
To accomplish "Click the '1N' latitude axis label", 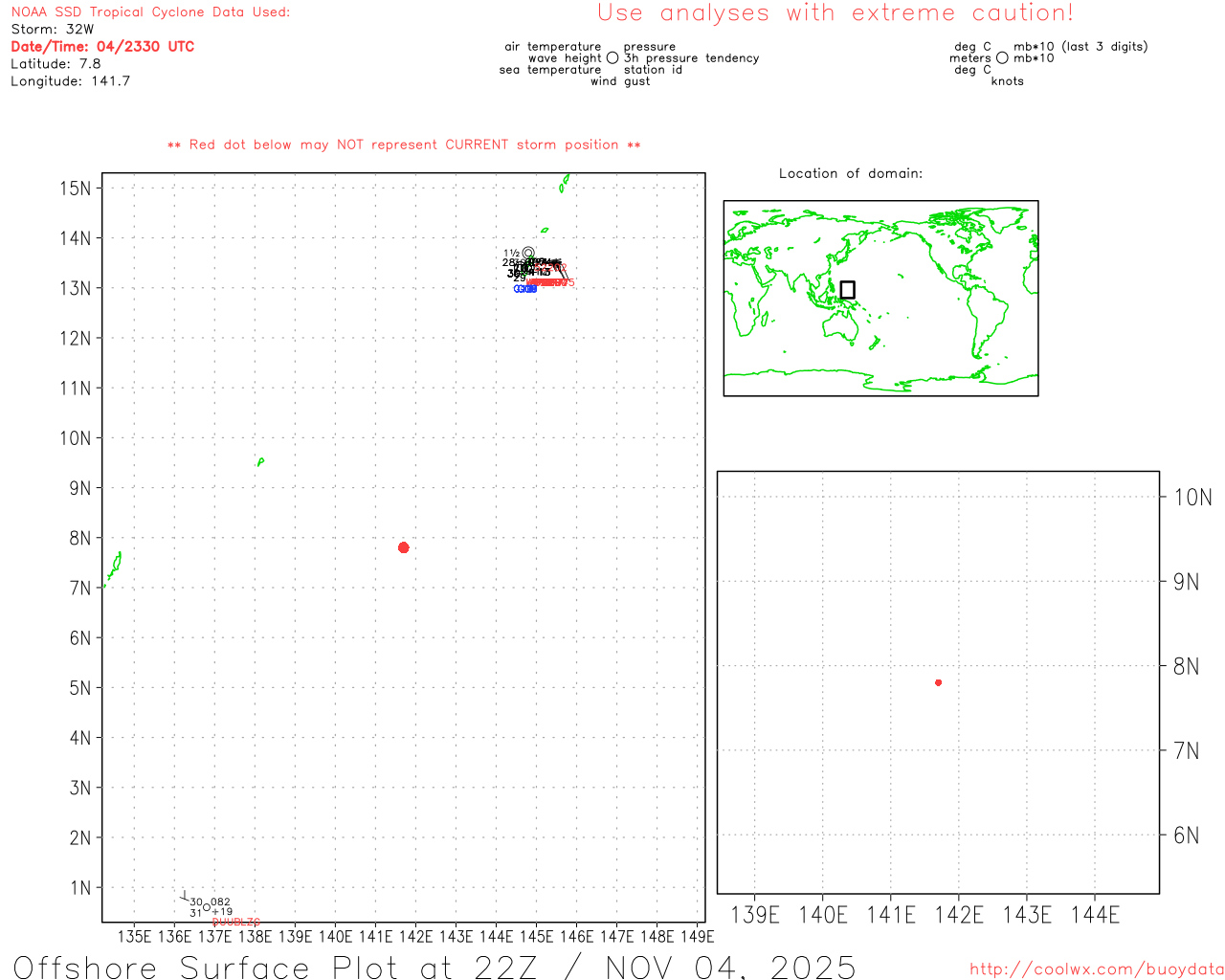I will (x=80, y=888).
